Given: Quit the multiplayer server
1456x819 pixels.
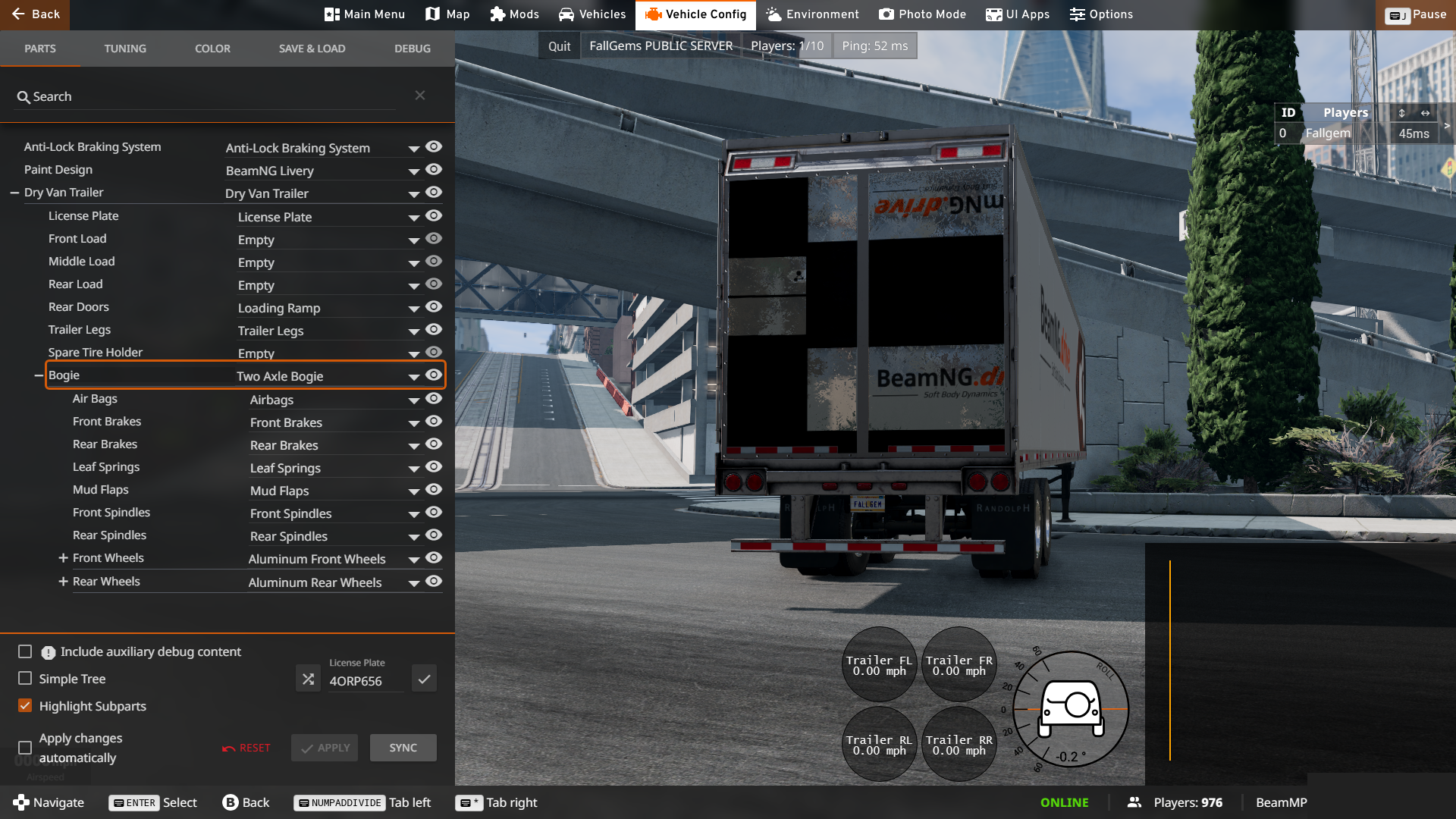Looking at the screenshot, I should [559, 46].
